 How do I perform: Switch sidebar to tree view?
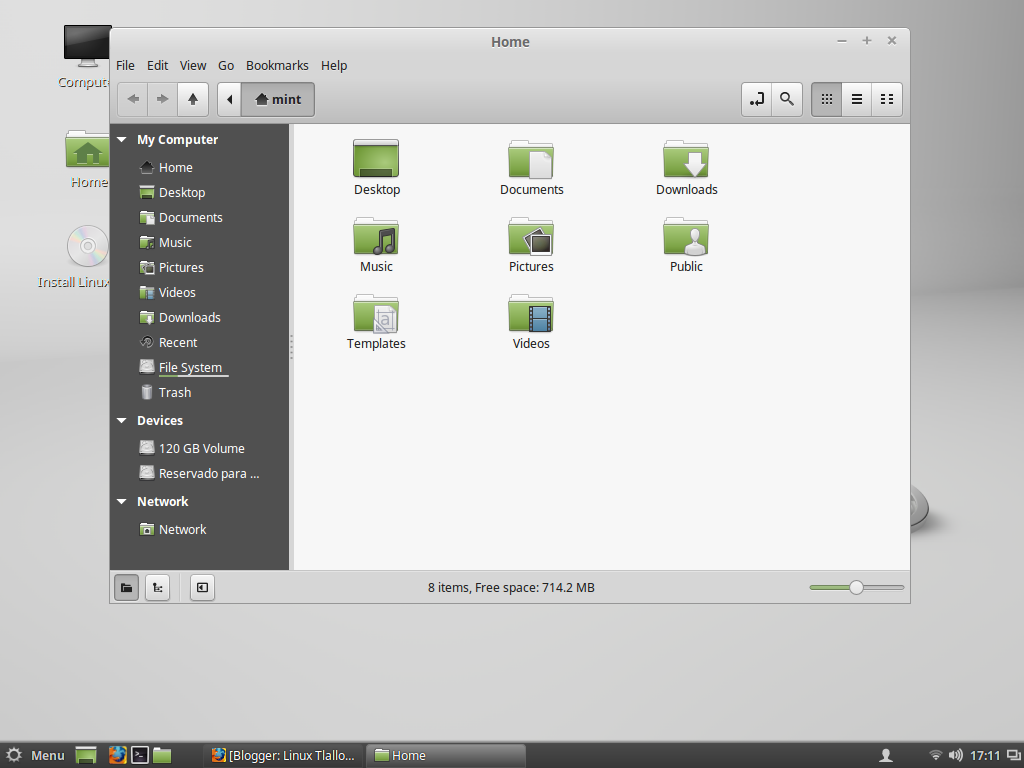(x=157, y=587)
